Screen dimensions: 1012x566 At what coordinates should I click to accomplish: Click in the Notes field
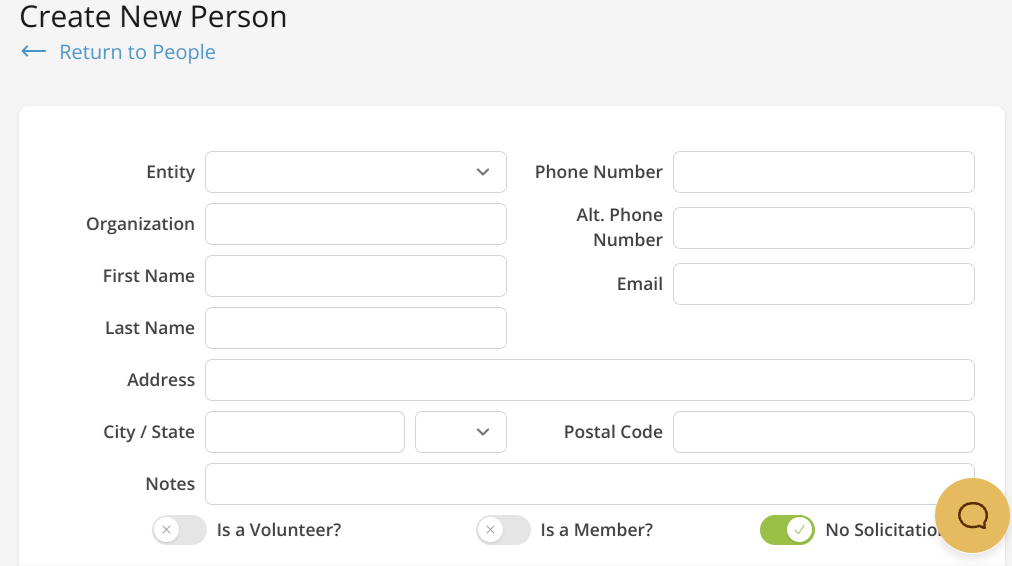pyautogui.click(x=570, y=484)
